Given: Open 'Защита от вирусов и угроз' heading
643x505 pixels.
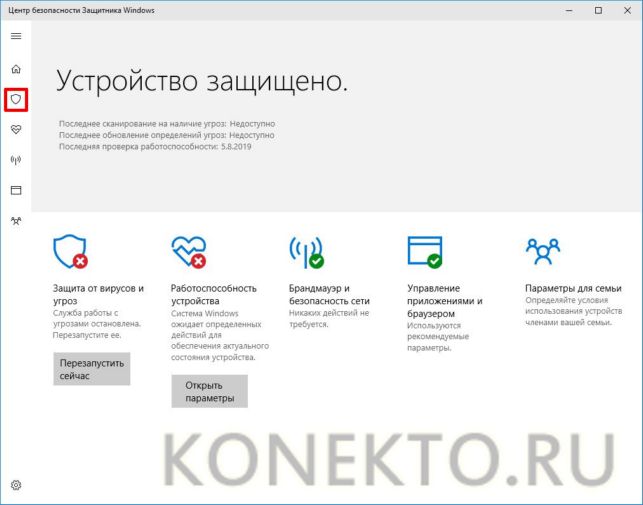Looking at the screenshot, I should (x=98, y=295).
